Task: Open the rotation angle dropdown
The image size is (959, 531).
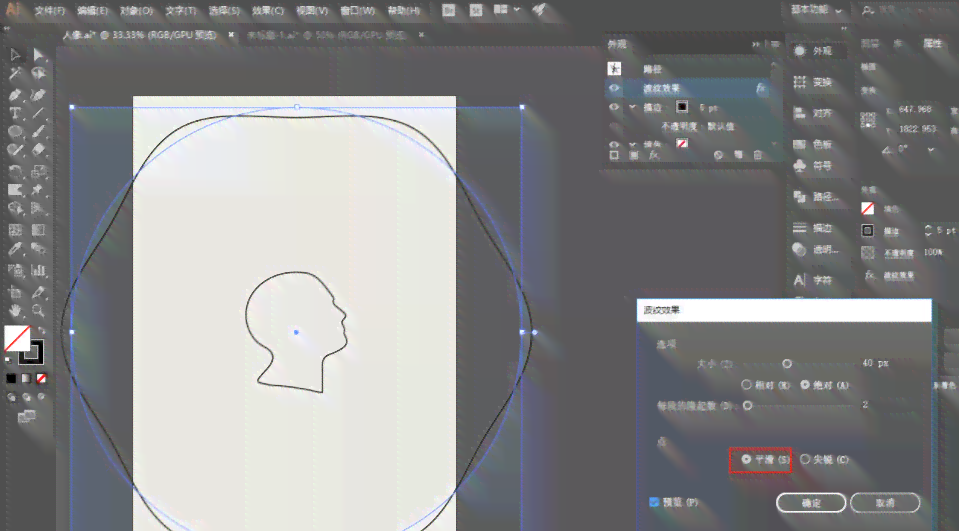Action: click(931, 149)
